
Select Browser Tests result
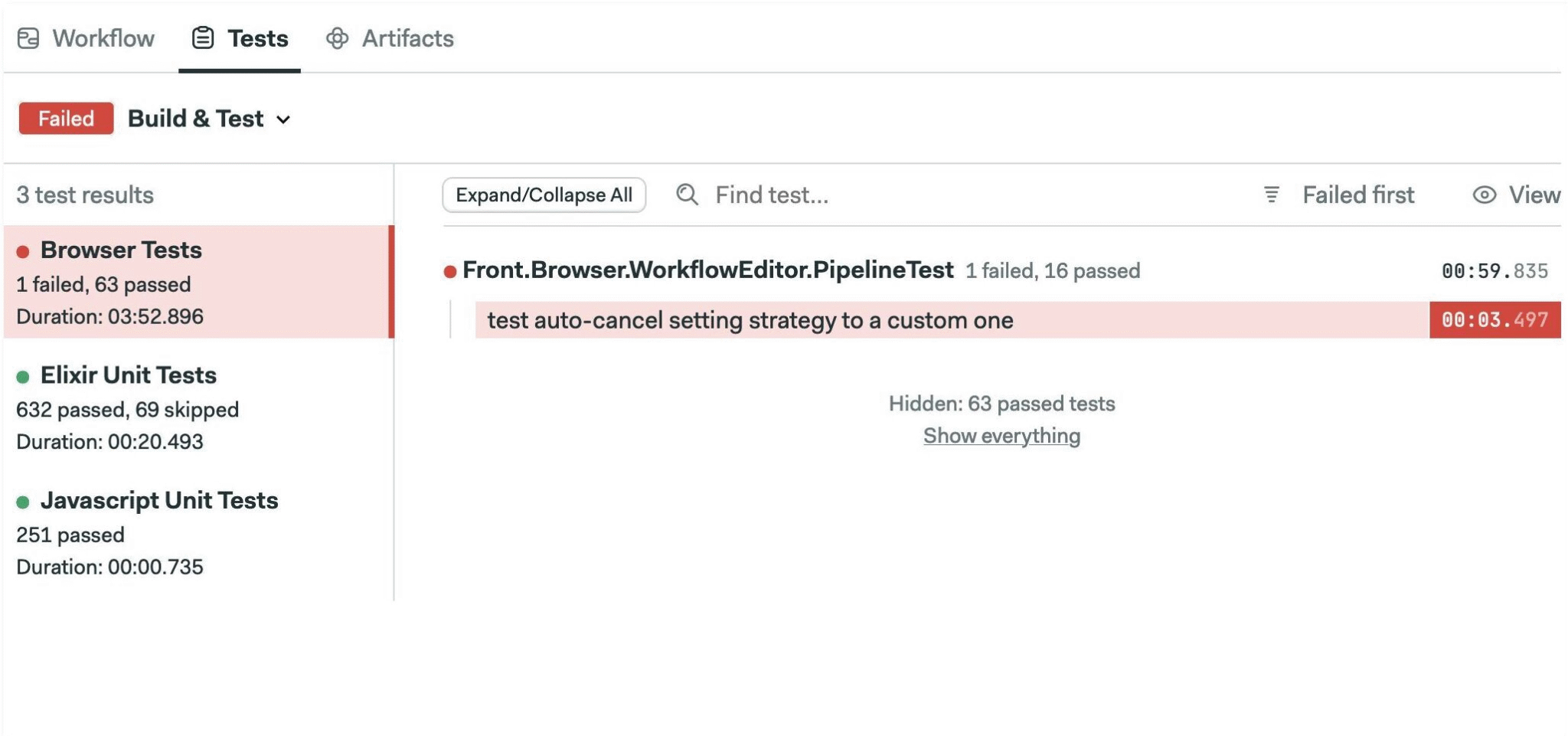tap(199, 282)
